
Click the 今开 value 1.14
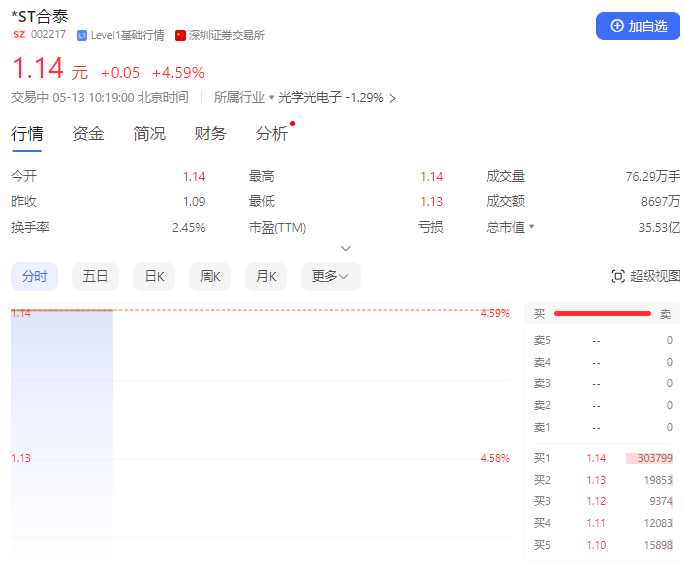tap(194, 176)
